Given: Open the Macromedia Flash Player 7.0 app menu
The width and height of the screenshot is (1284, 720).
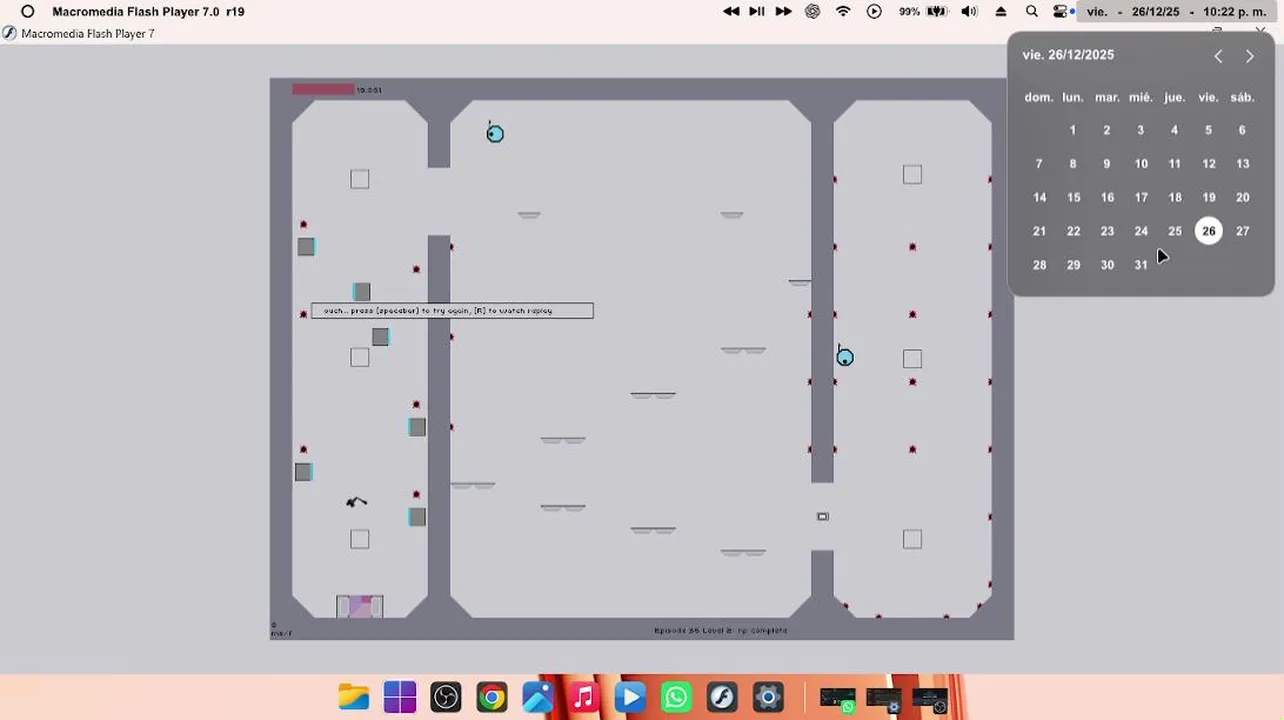Looking at the screenshot, I should 148,12.
